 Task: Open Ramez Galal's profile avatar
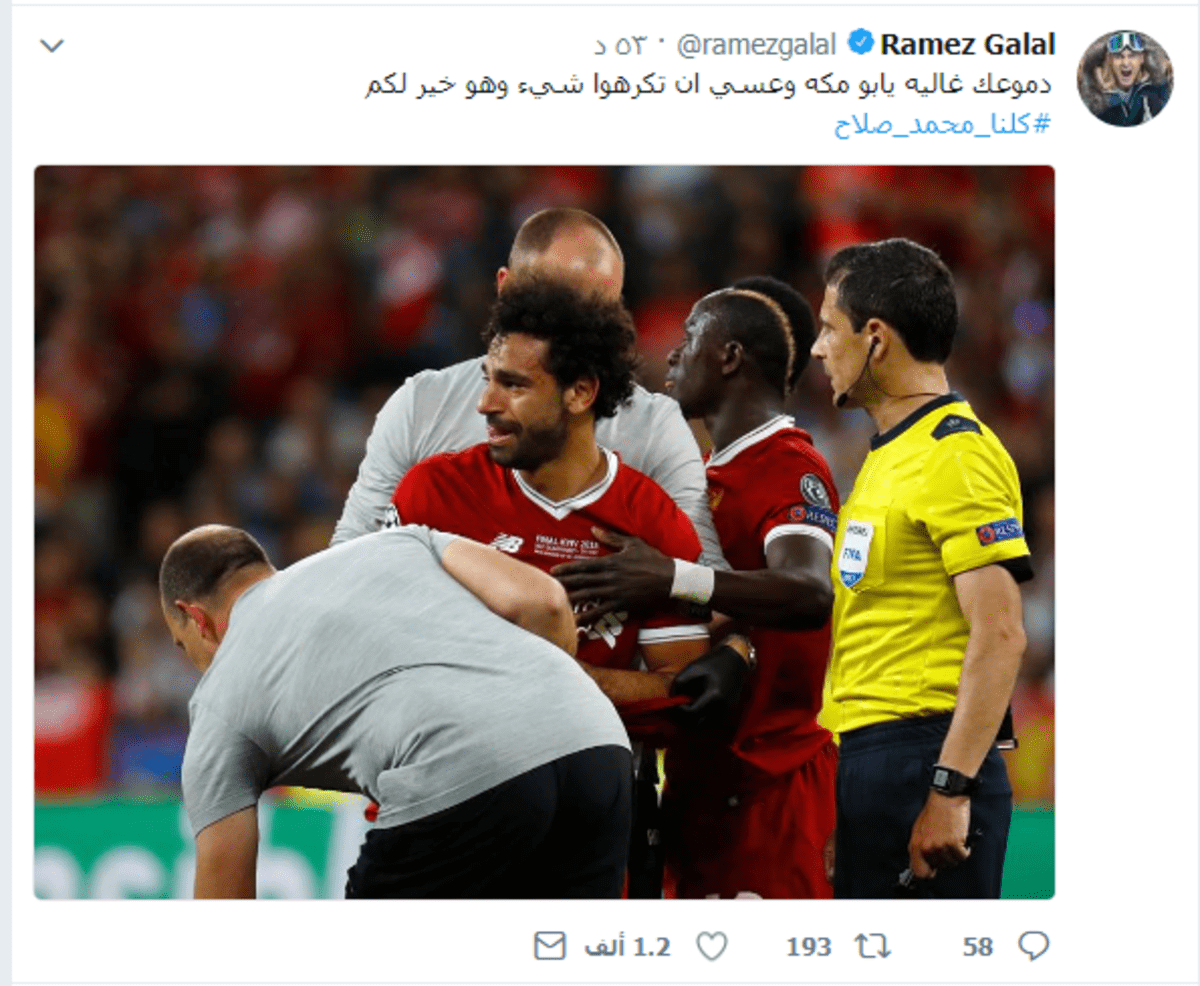[x=1125, y=78]
